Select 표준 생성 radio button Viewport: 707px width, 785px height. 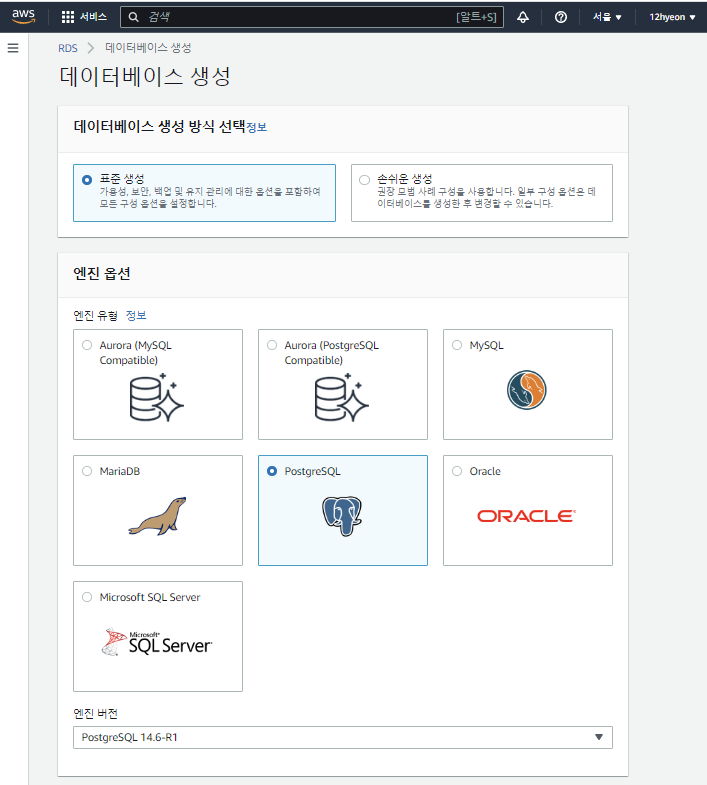tap(87, 180)
